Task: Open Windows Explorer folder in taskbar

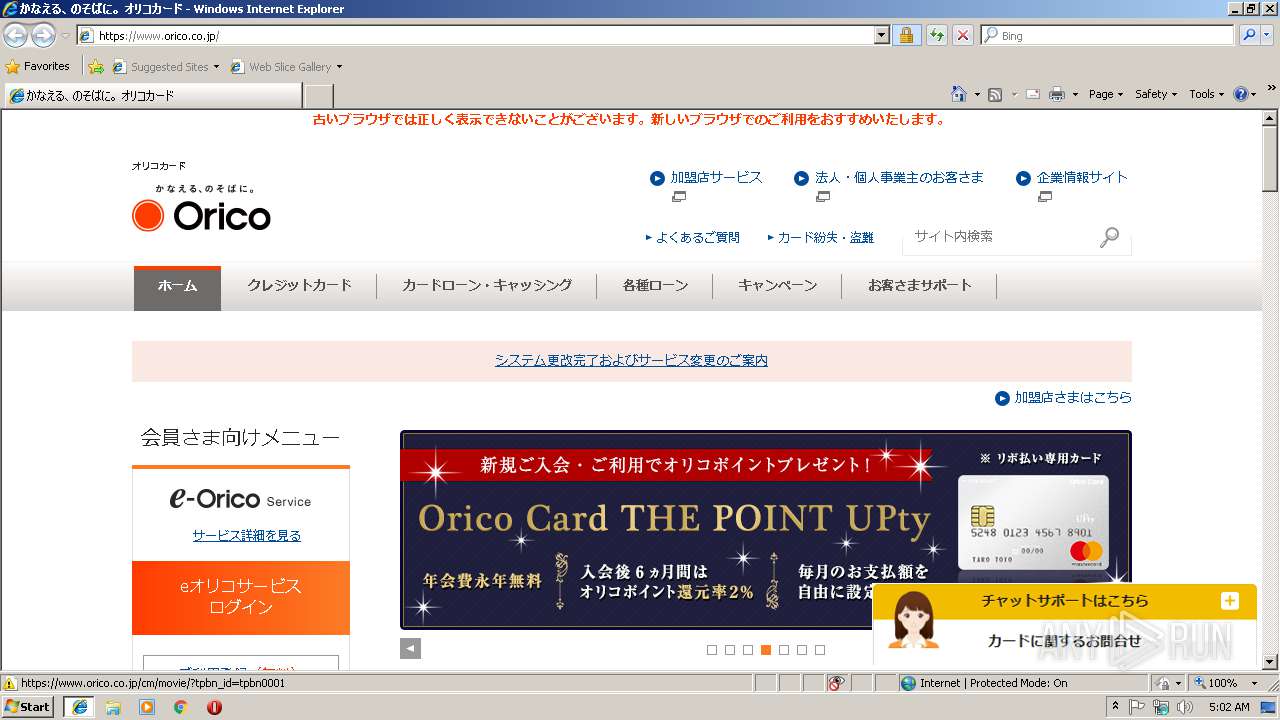Action: click(113, 707)
